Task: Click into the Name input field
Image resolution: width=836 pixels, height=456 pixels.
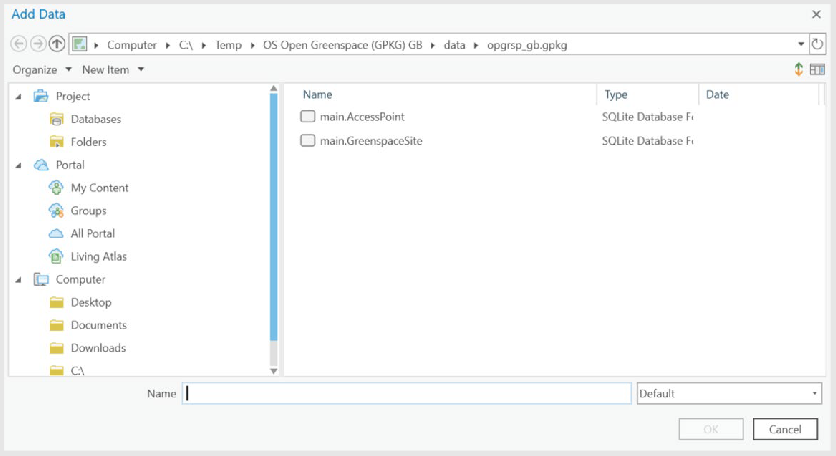Action: 407,394
